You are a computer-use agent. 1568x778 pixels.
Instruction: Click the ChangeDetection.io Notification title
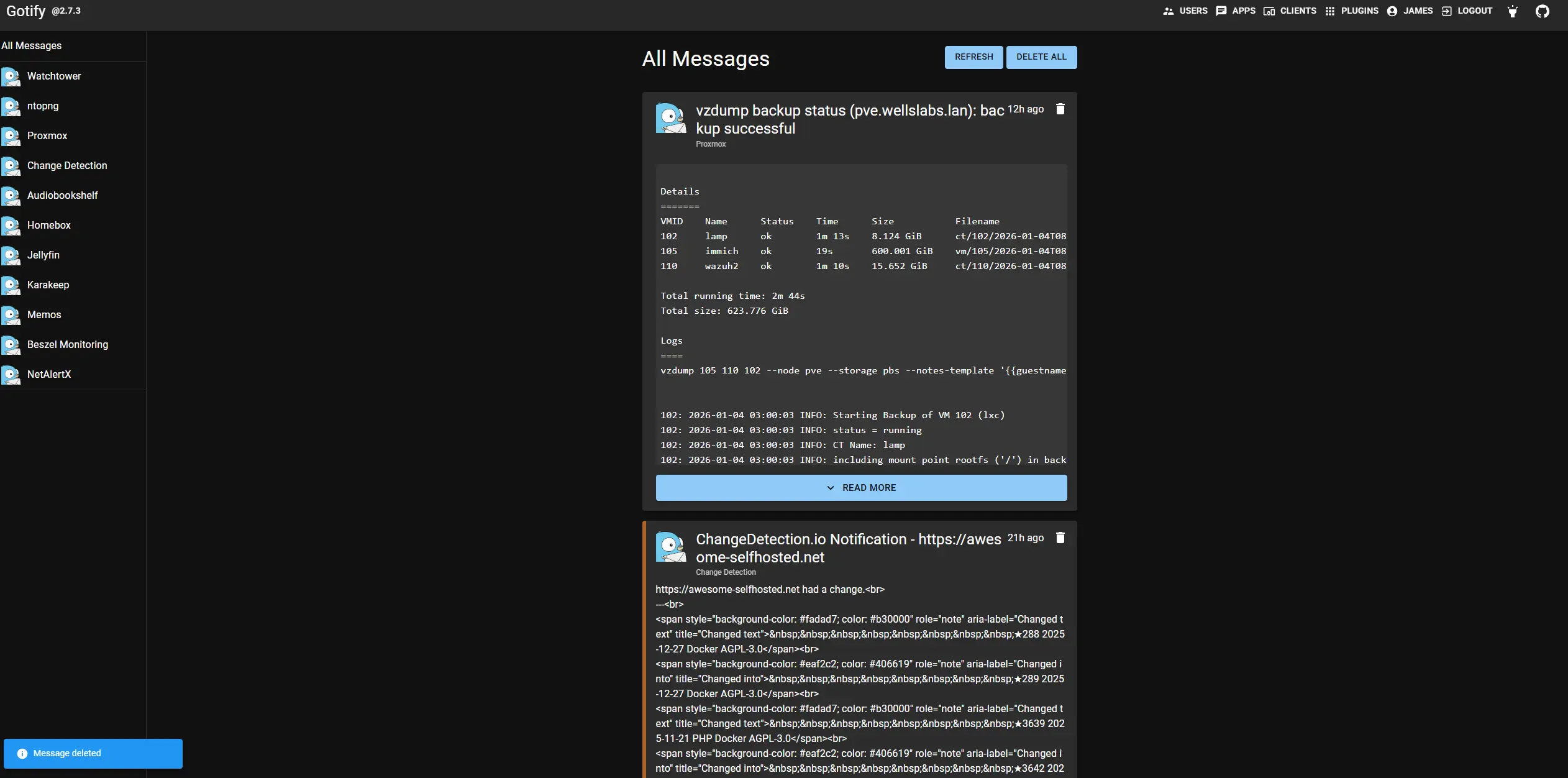pyautogui.click(x=848, y=548)
